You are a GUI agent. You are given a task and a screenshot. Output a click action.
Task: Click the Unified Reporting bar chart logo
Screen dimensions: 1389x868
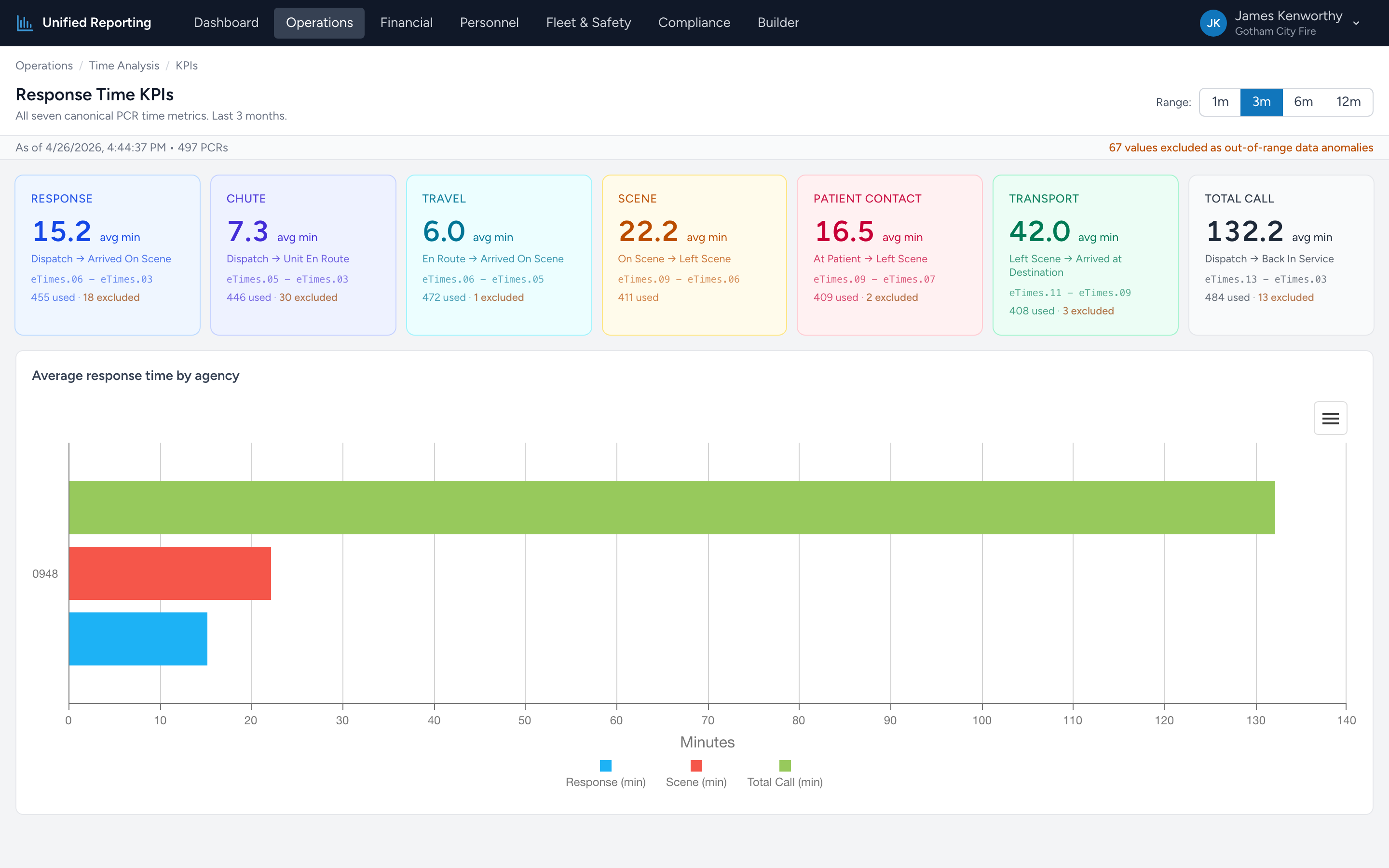[x=25, y=23]
